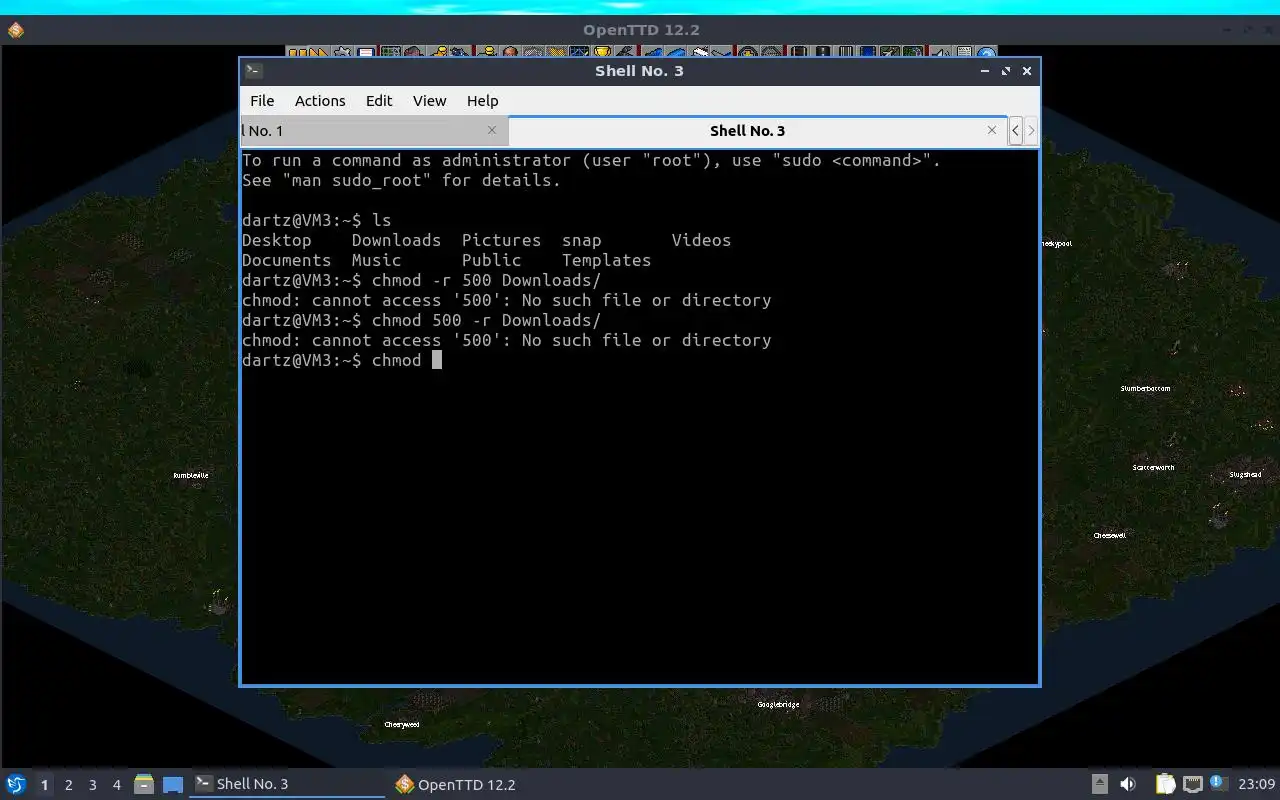
Task: Click the Cheesewell town label on the map
Action: point(1109,535)
